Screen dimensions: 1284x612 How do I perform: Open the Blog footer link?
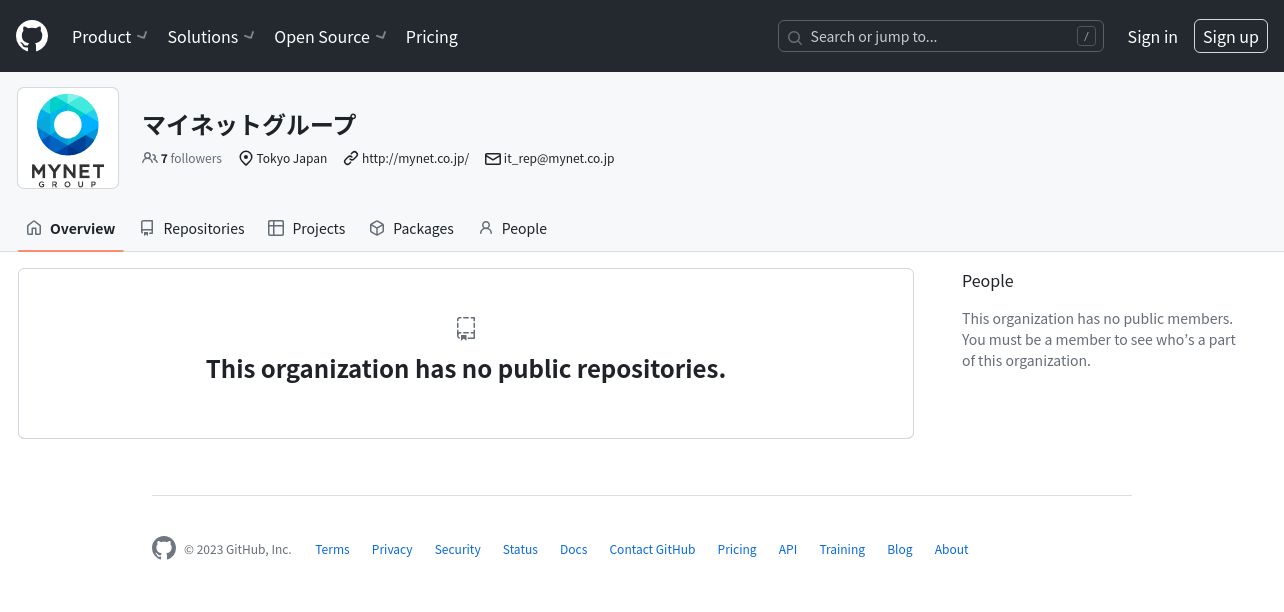[x=900, y=549]
